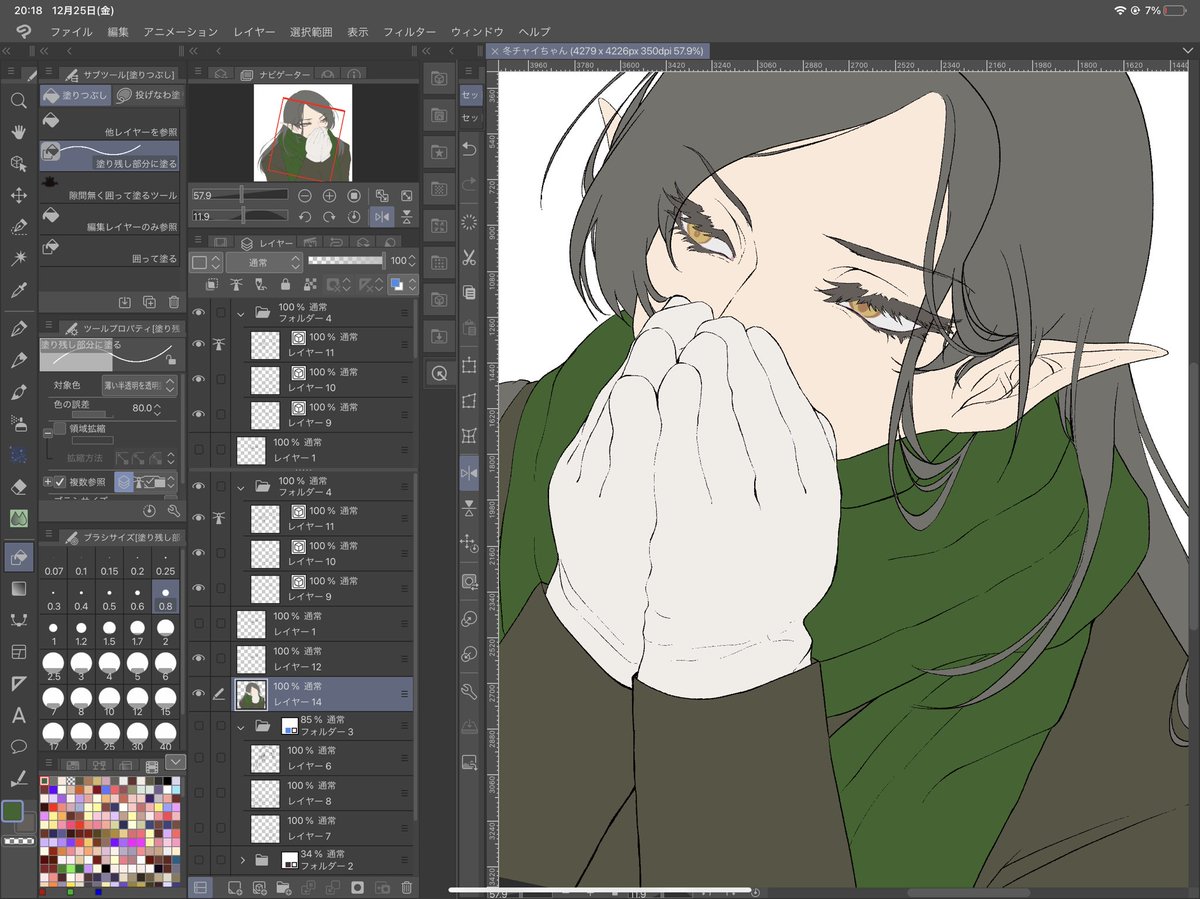Select sub tool 編集レイヤーのみ参照
The width and height of the screenshot is (1200, 899).
point(110,219)
